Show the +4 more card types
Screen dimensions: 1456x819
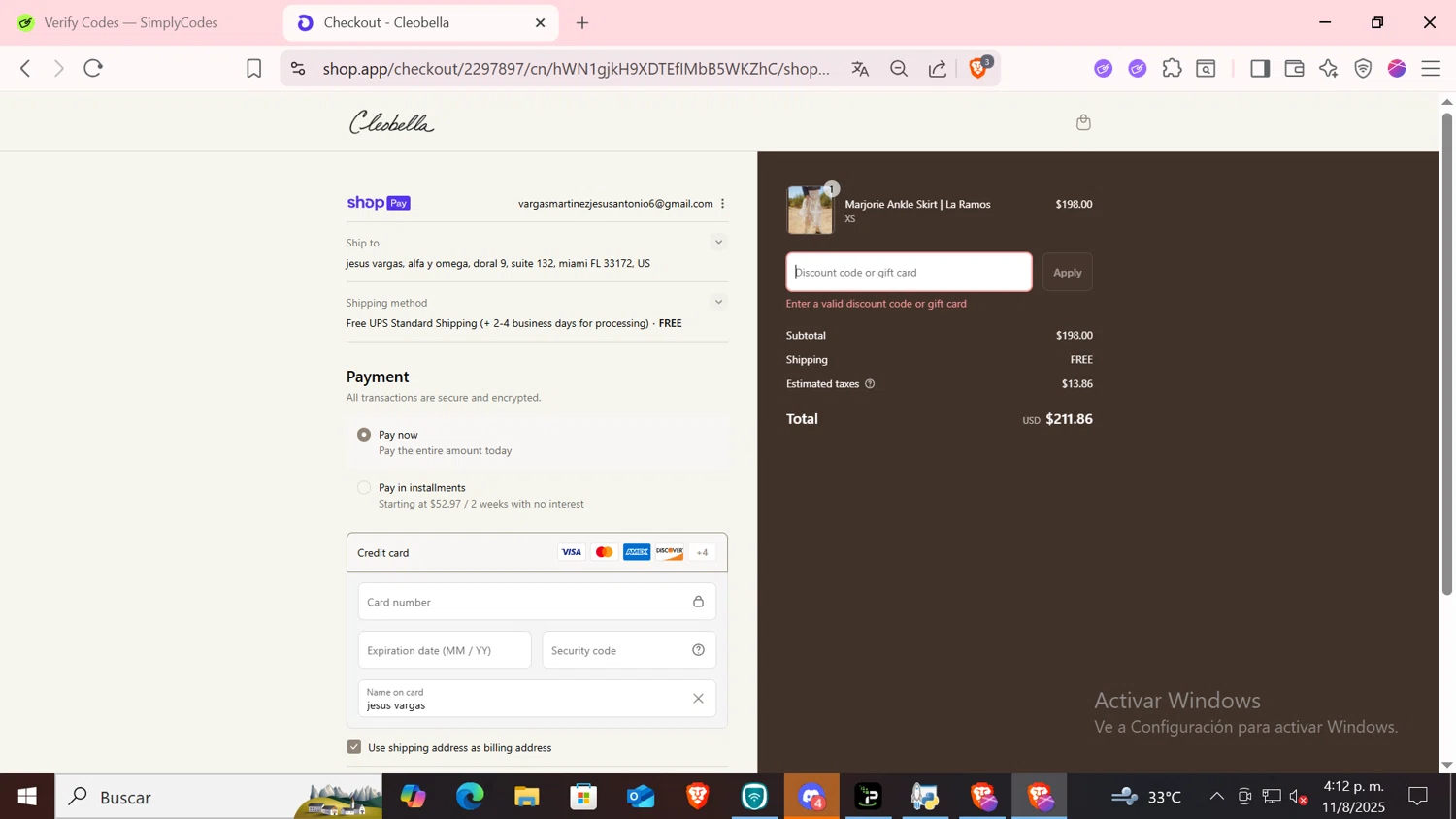click(702, 552)
